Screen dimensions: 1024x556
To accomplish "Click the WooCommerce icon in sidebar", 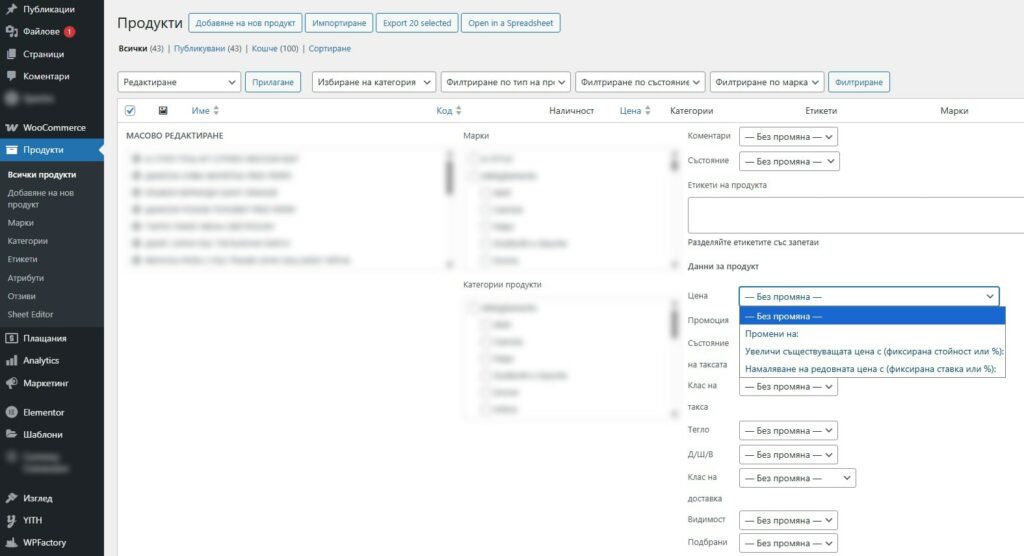I will point(12,128).
